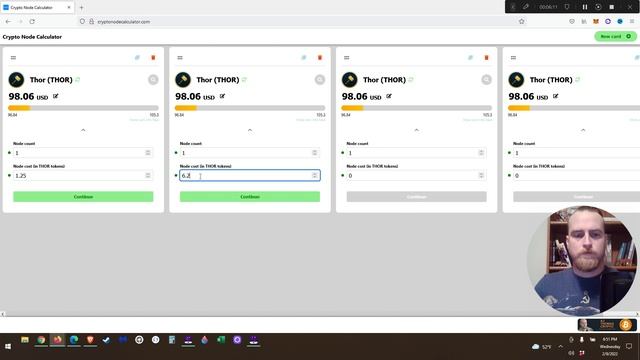Image resolution: width=640 pixels, height=360 pixels.
Task: Search coin on the 1.25 cost card
Action: (x=153, y=80)
